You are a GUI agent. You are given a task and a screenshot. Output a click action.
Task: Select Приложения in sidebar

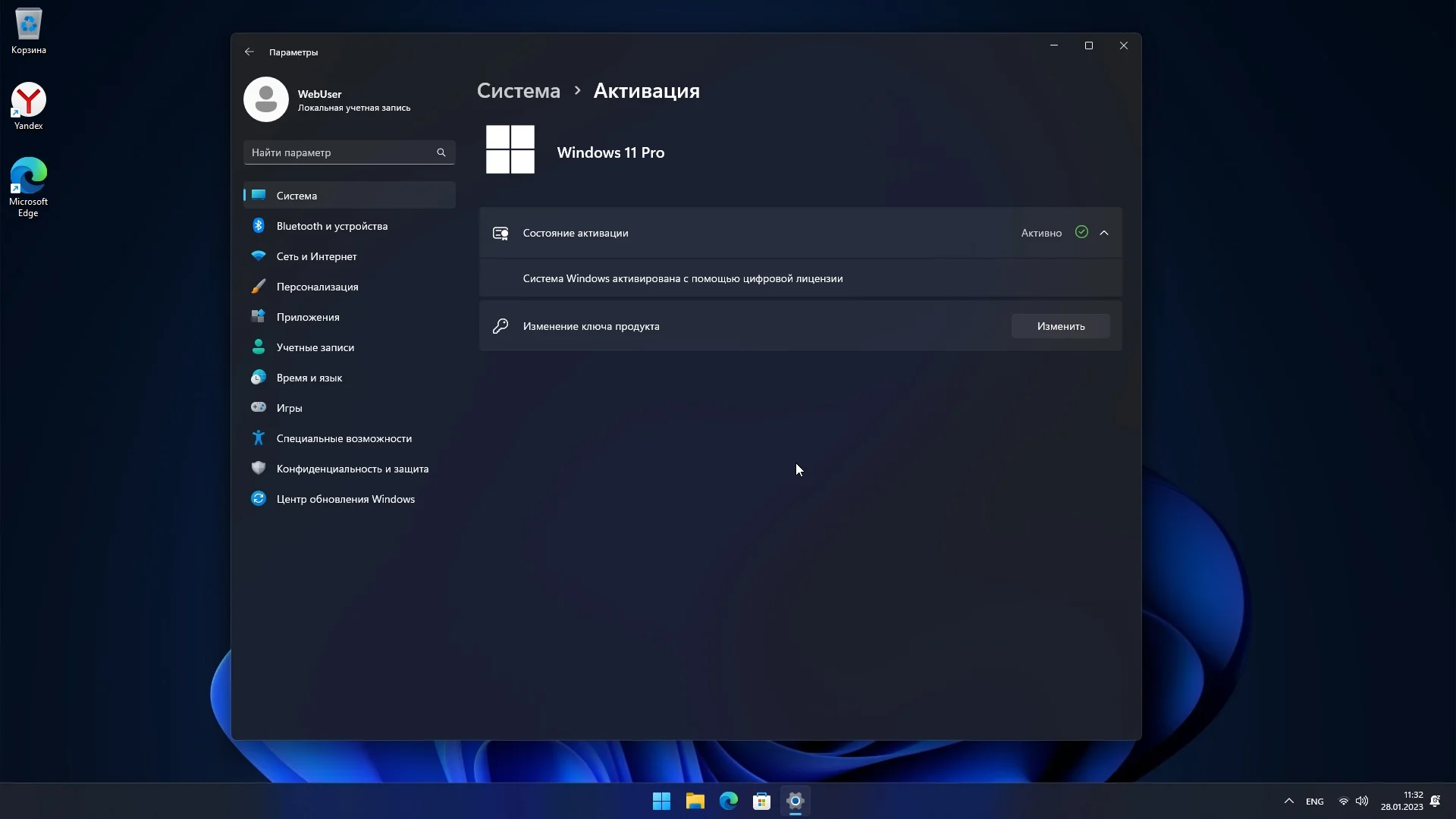coord(307,317)
